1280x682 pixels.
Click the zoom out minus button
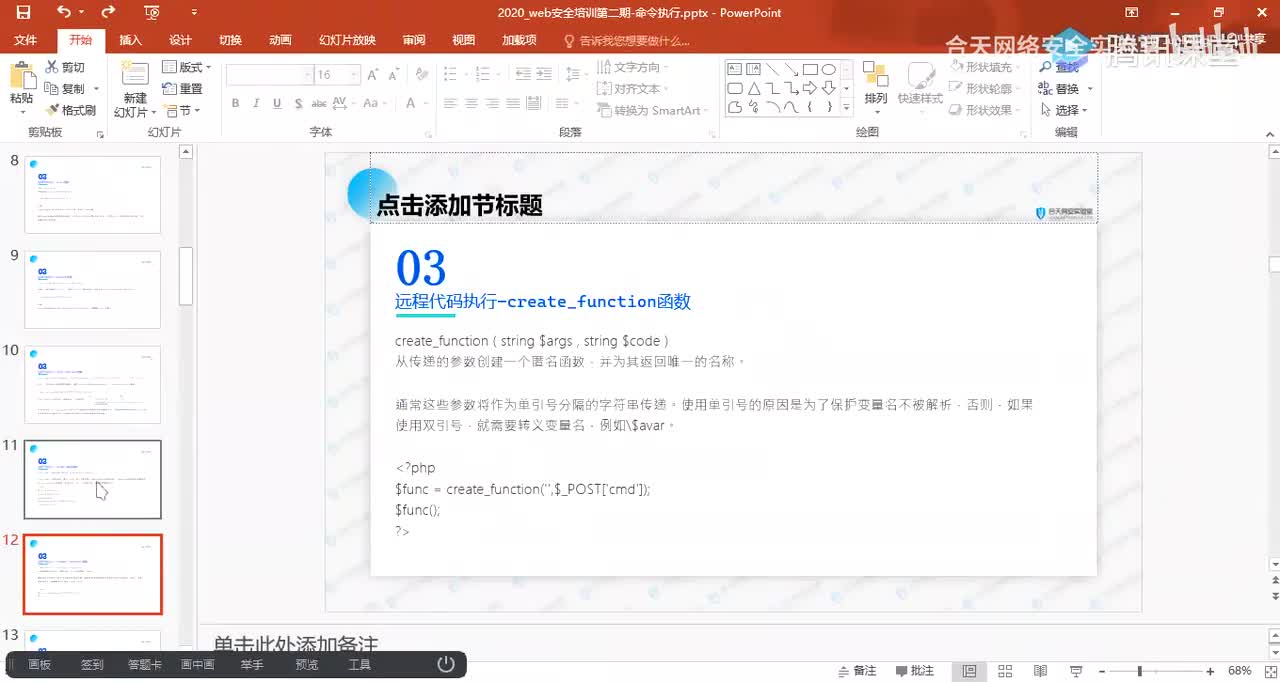coord(1100,671)
